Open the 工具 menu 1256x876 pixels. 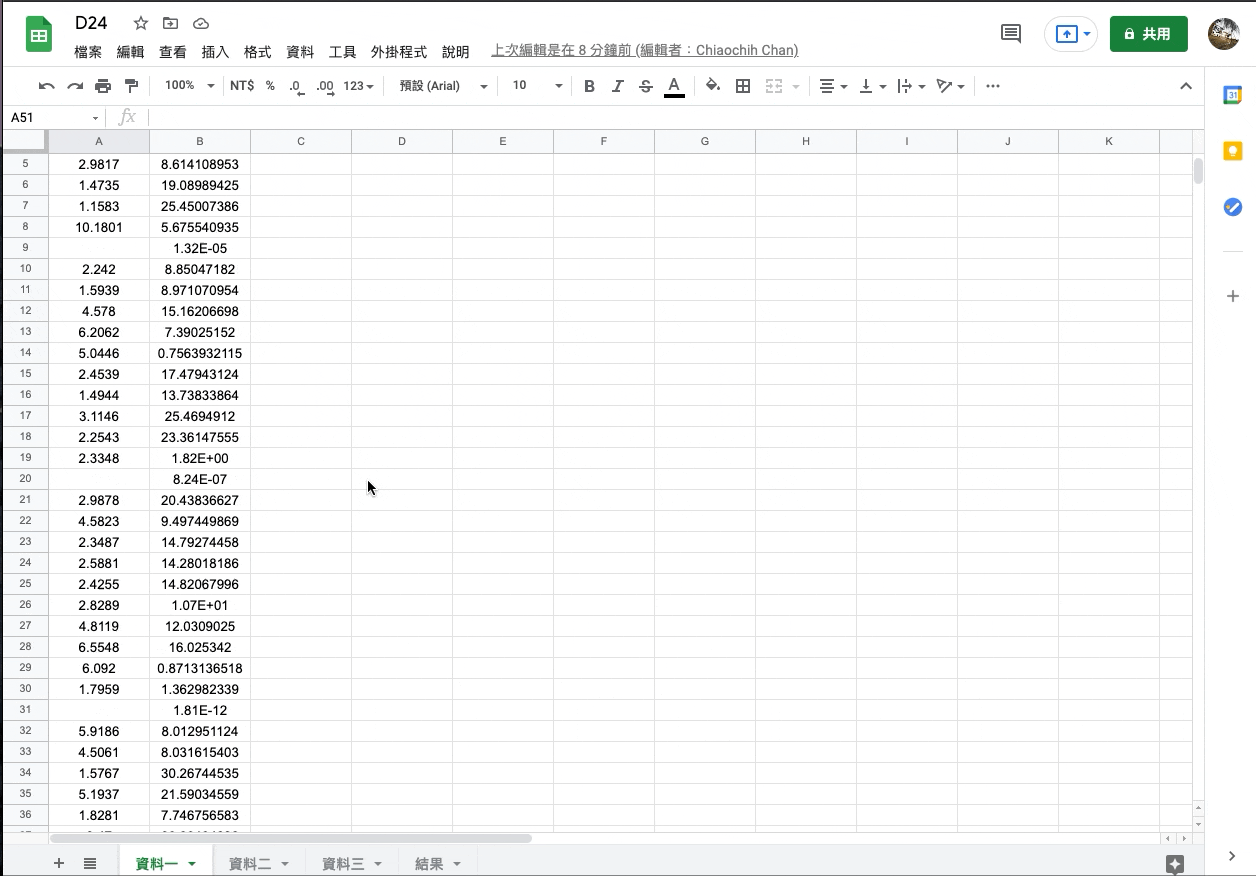[x=343, y=51]
